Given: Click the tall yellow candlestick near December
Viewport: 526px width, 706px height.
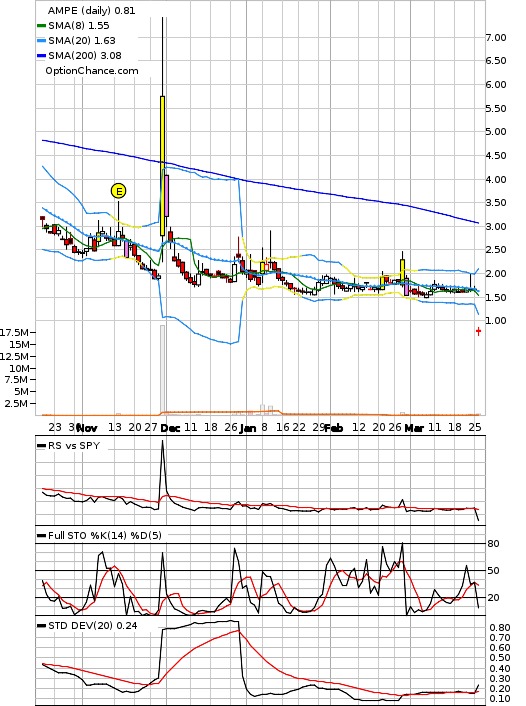Looking at the screenshot, I should tap(162, 166).
